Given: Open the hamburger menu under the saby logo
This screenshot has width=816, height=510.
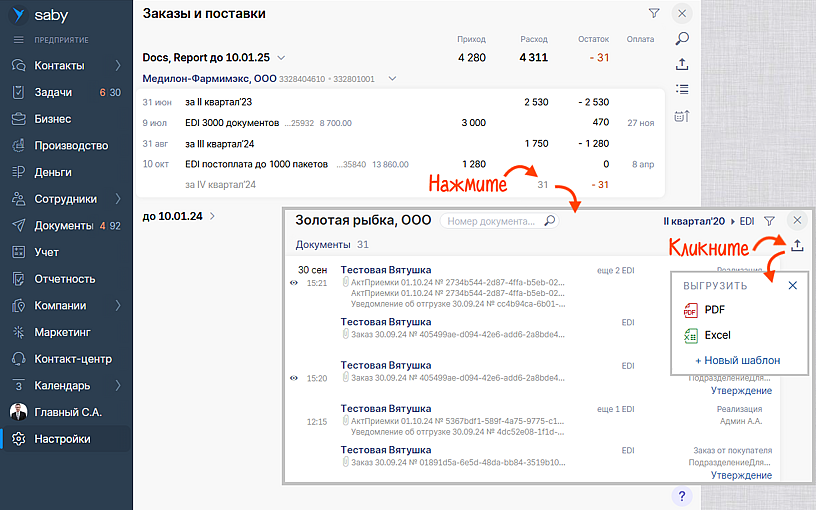Looking at the screenshot, I should 18,40.
